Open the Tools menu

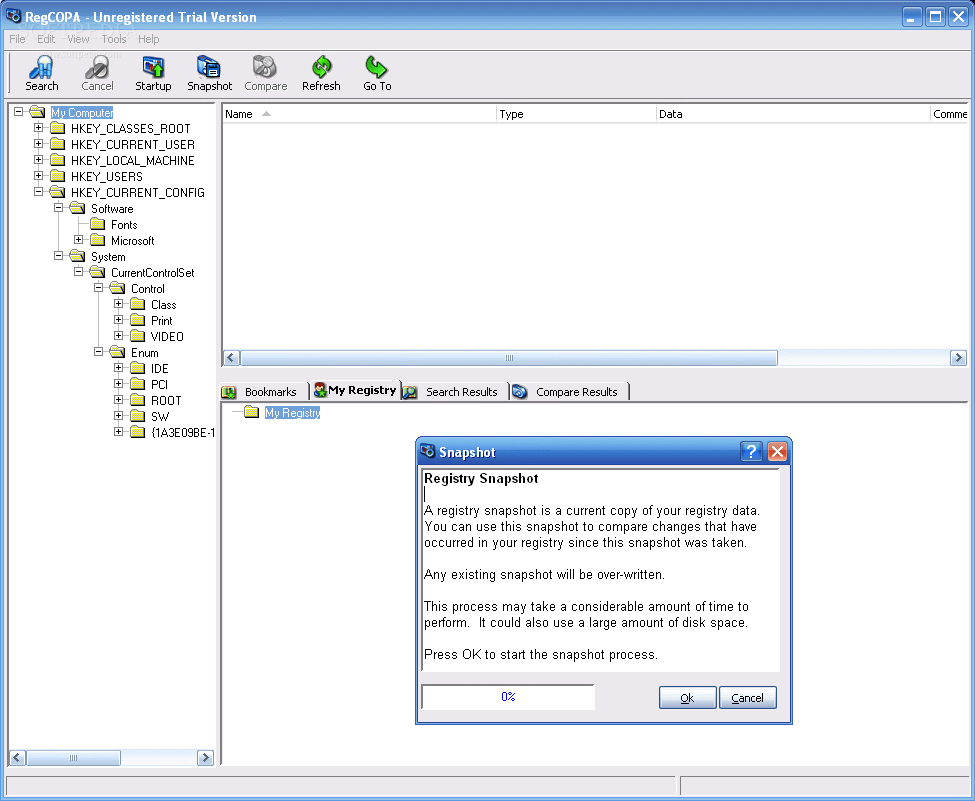pyautogui.click(x=114, y=39)
